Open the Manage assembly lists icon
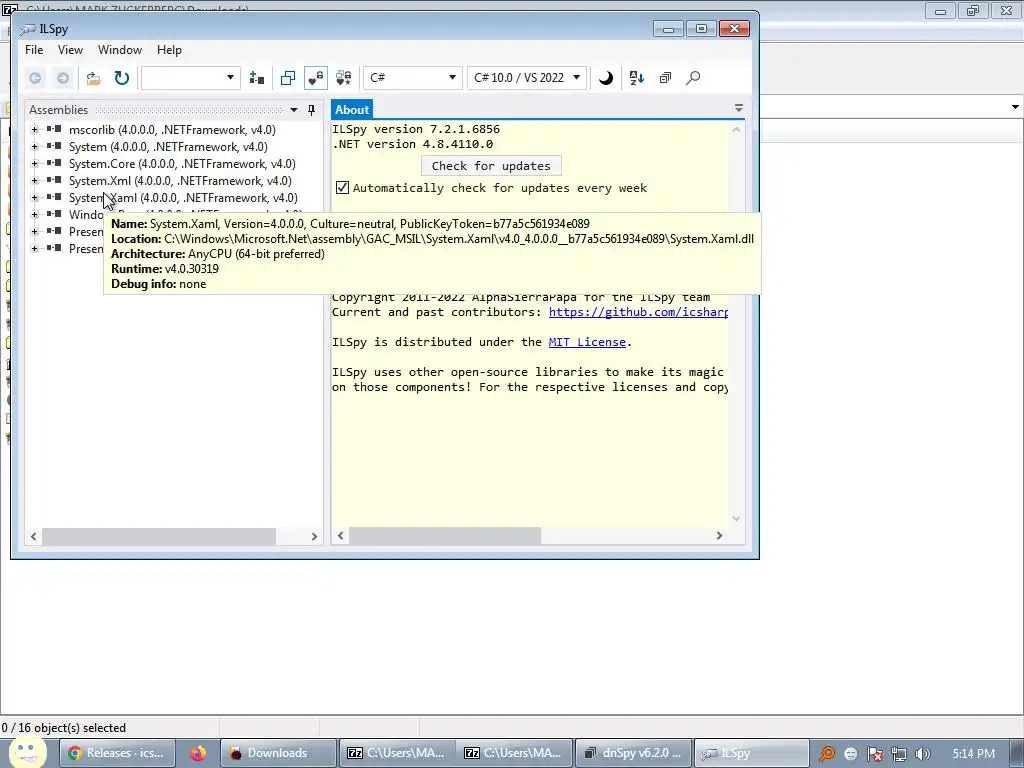The image size is (1024, 768). (257, 78)
